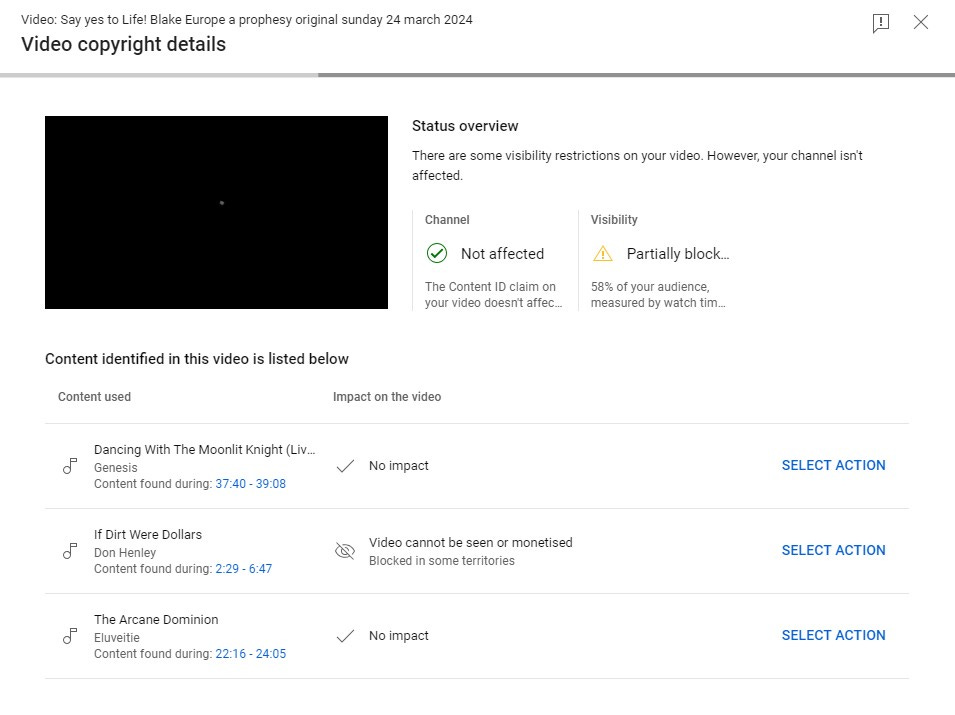This screenshot has height=715, width=955.
Task: Click music note icon for Eluveitie track
Action: (70, 636)
